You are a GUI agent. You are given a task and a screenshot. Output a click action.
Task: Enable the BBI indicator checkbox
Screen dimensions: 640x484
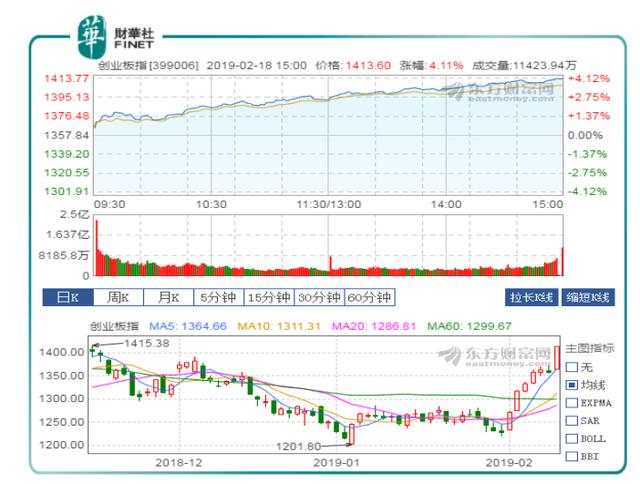tap(572, 456)
